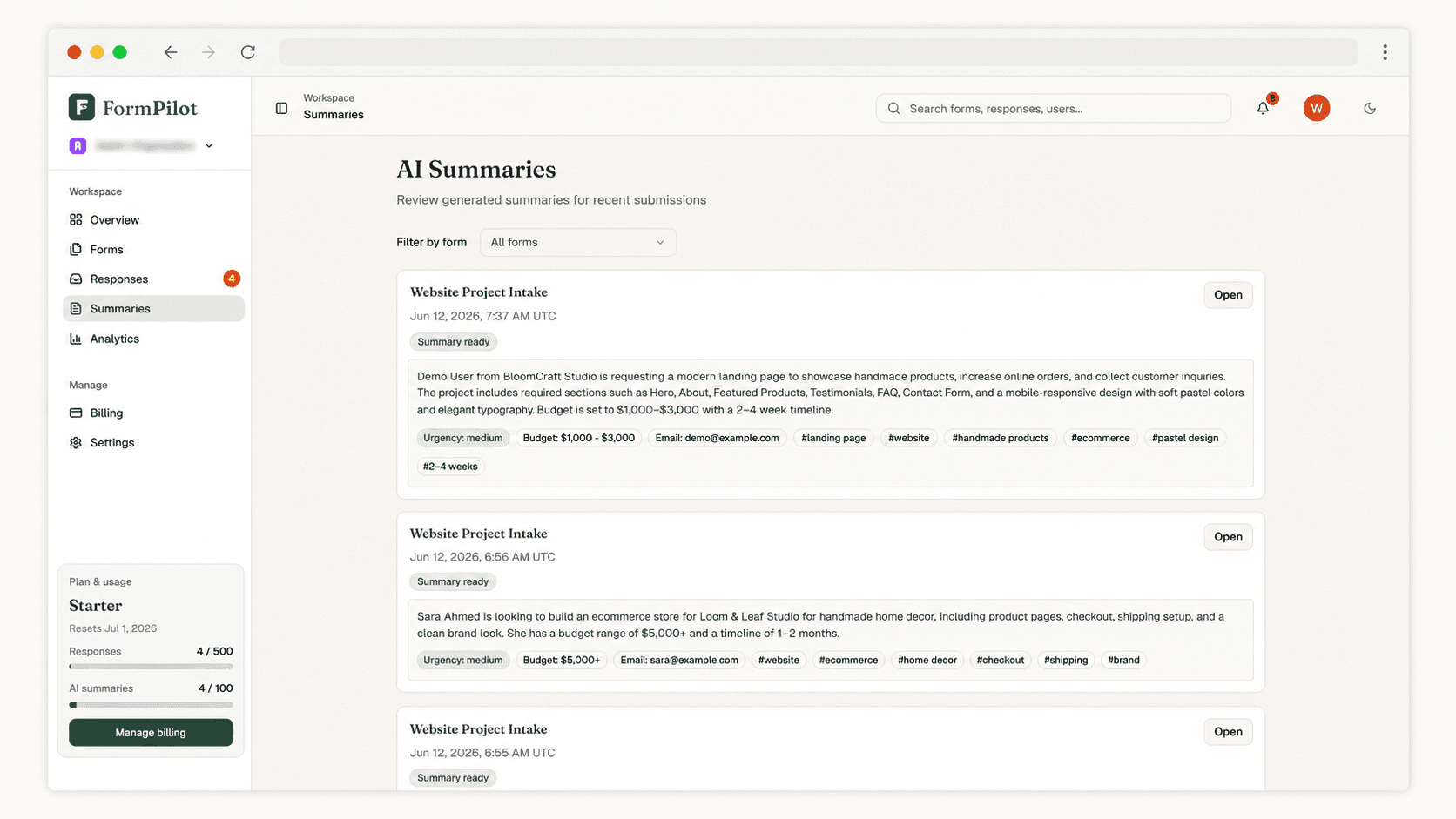The height and width of the screenshot is (819, 1456).
Task: Click the Forms pages icon
Action: 76,250
